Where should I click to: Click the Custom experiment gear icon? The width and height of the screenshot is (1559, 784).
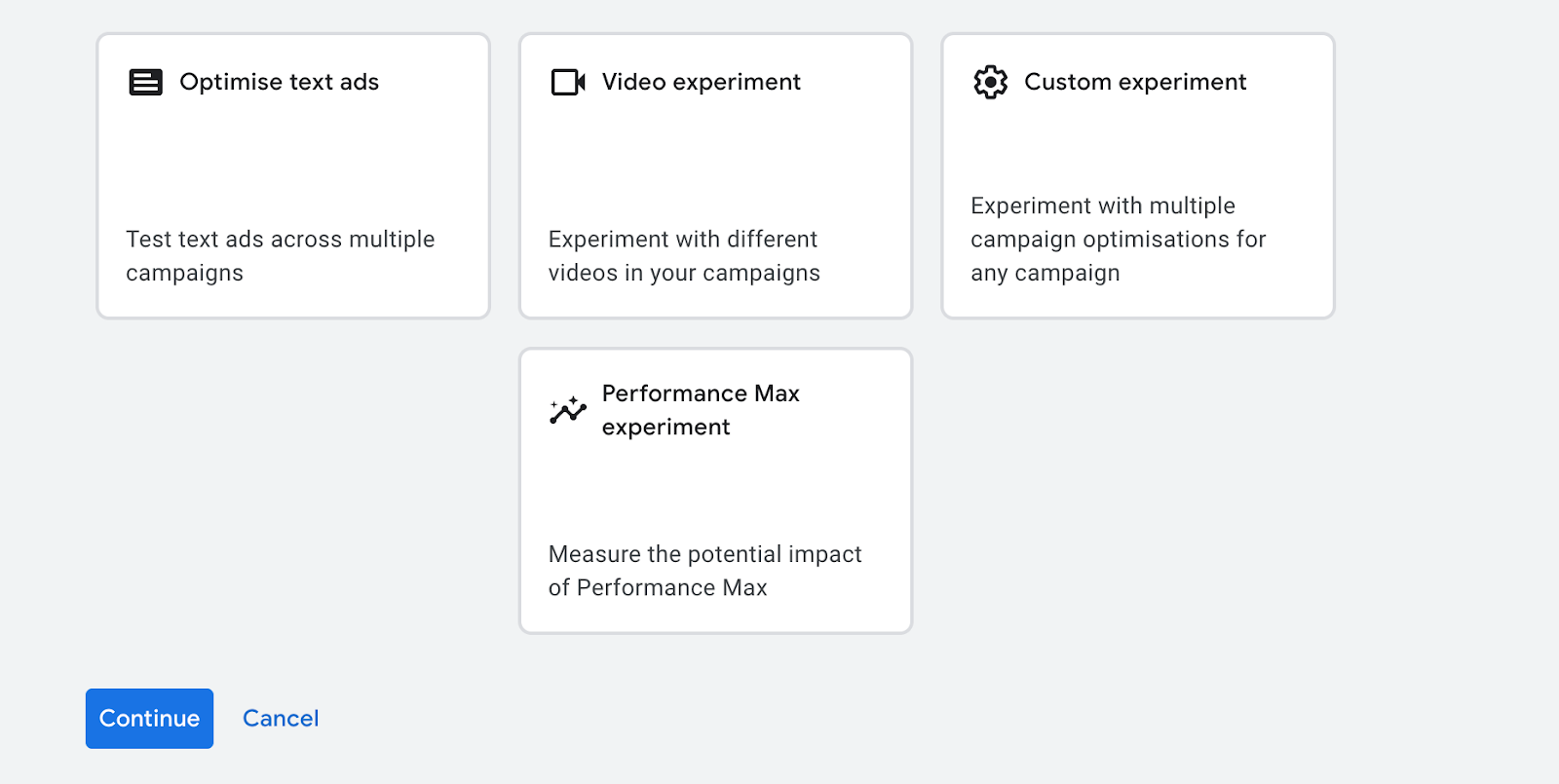(990, 82)
